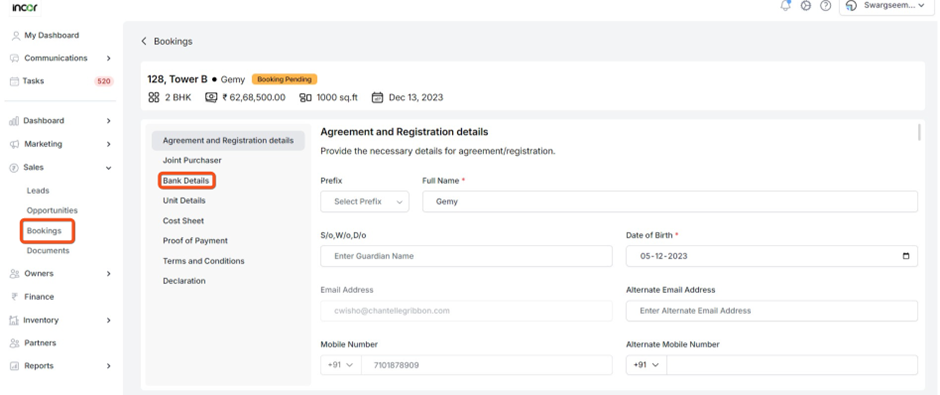940x395 pixels.
Task: Open the Alternate Mobile Number +91 dropdown
Action: [x=646, y=364]
